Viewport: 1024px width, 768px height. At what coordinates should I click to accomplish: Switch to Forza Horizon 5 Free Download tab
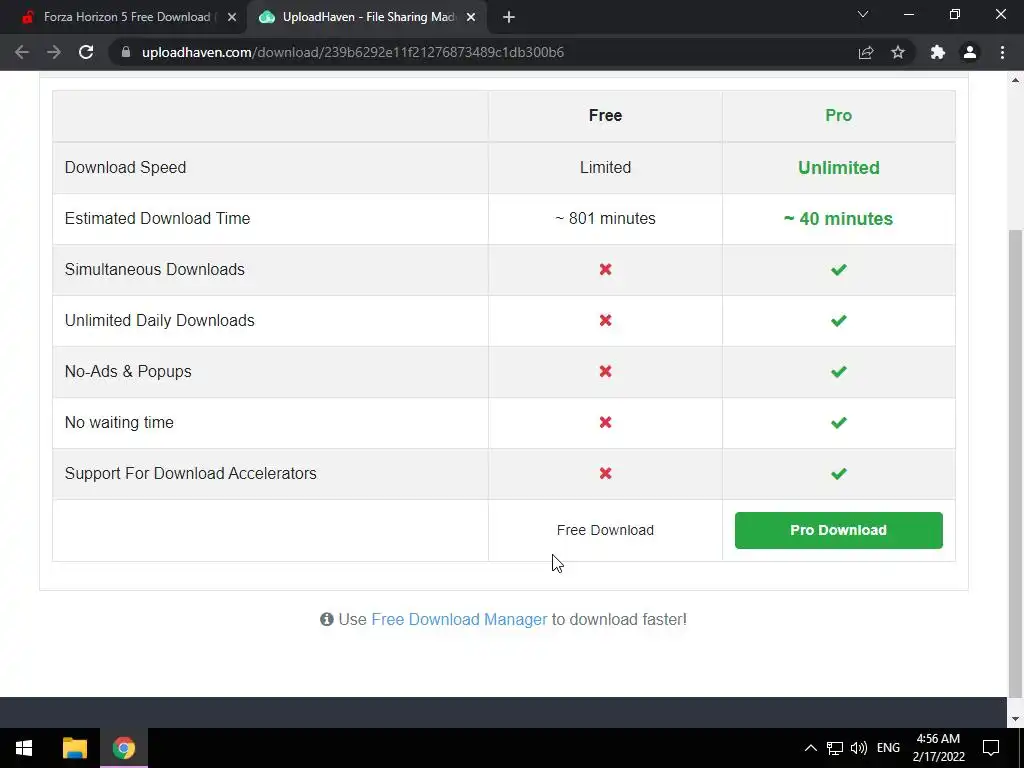coord(123,17)
